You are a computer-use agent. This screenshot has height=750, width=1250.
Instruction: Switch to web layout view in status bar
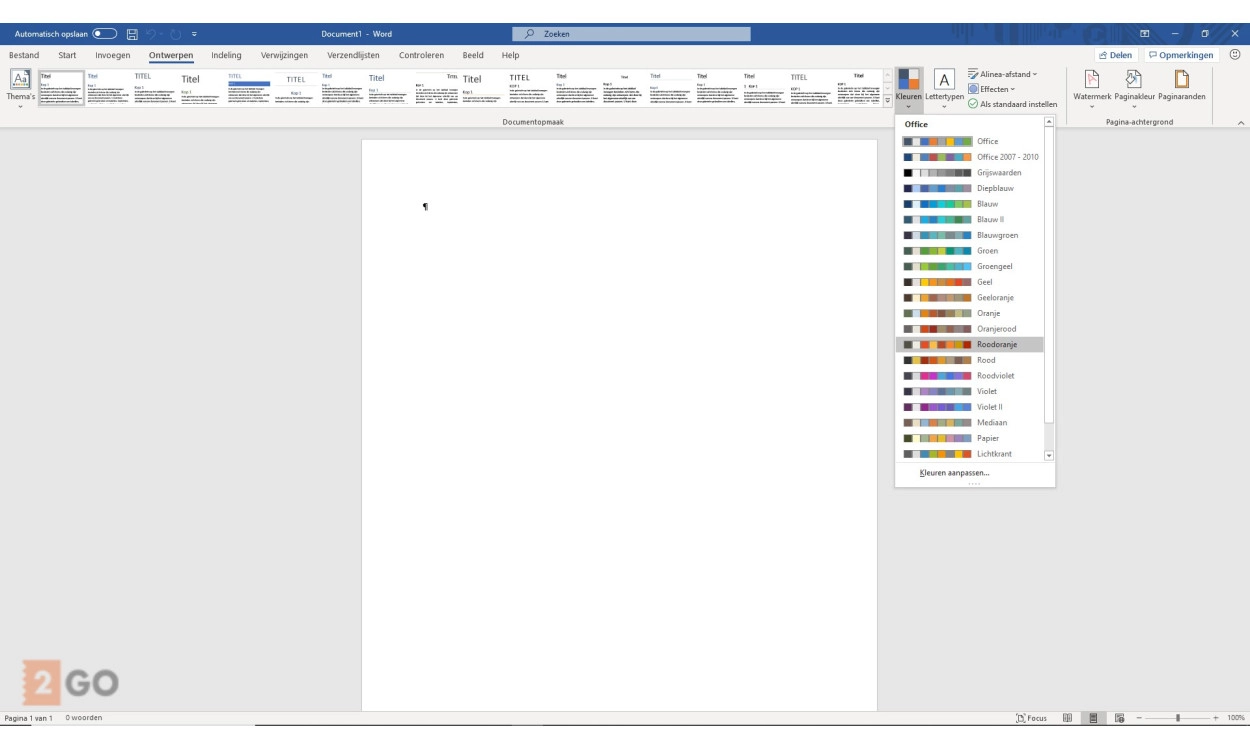click(1119, 718)
